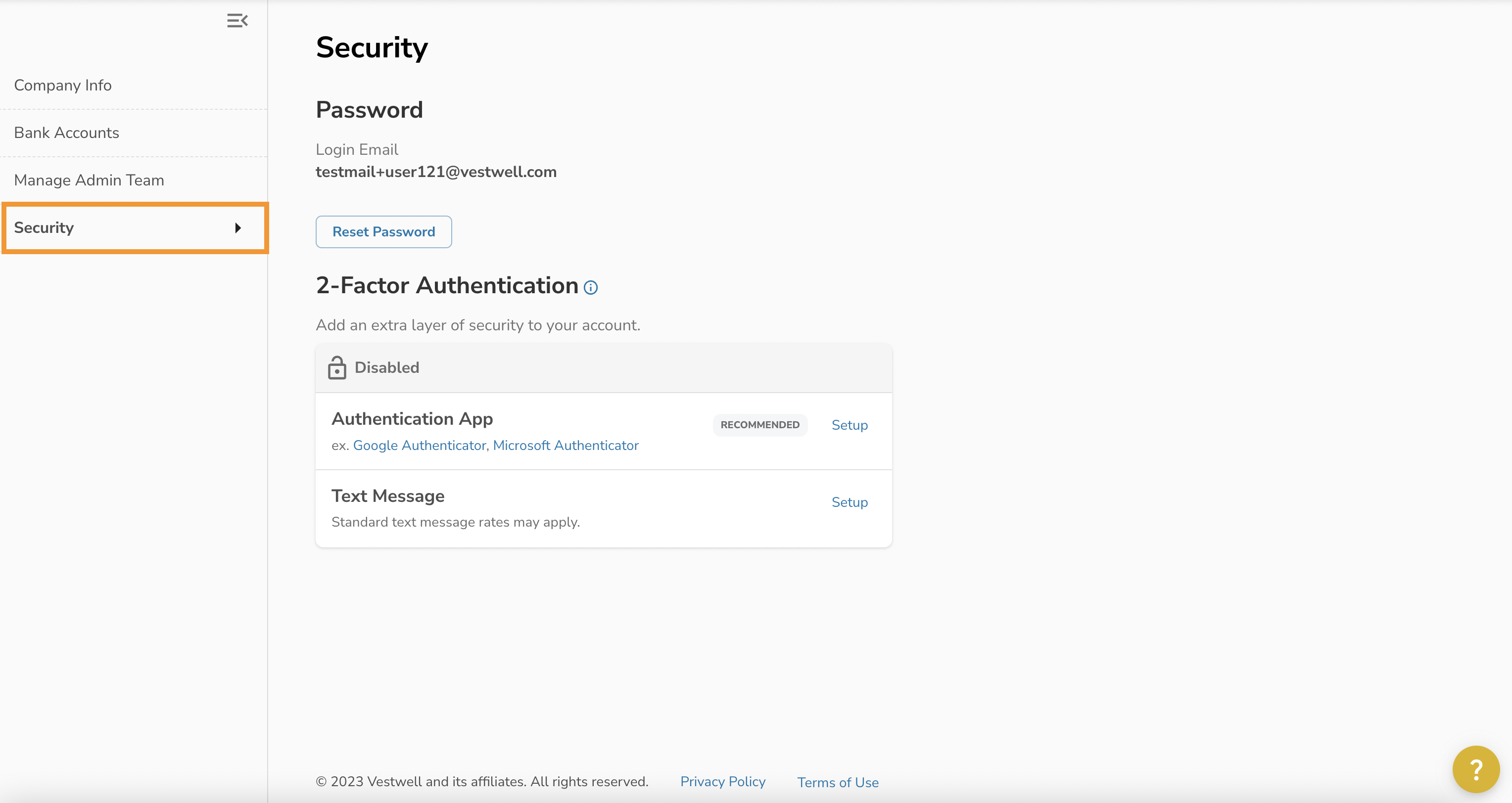Image resolution: width=1512 pixels, height=803 pixels.
Task: Click the 2023 Vestwell copyright text
Action: [482, 782]
